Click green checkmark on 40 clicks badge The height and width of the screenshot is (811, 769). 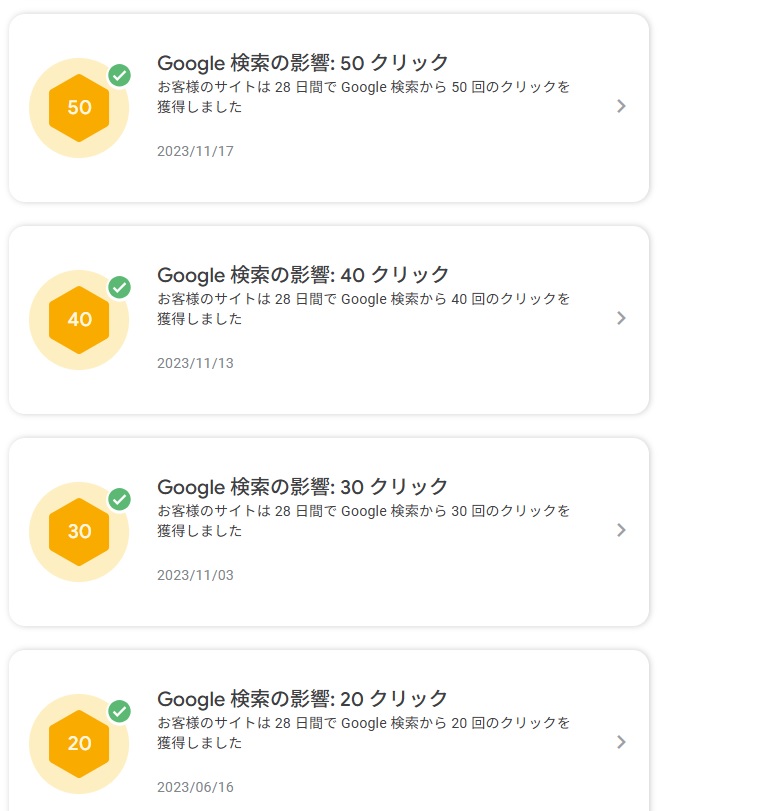click(x=119, y=288)
